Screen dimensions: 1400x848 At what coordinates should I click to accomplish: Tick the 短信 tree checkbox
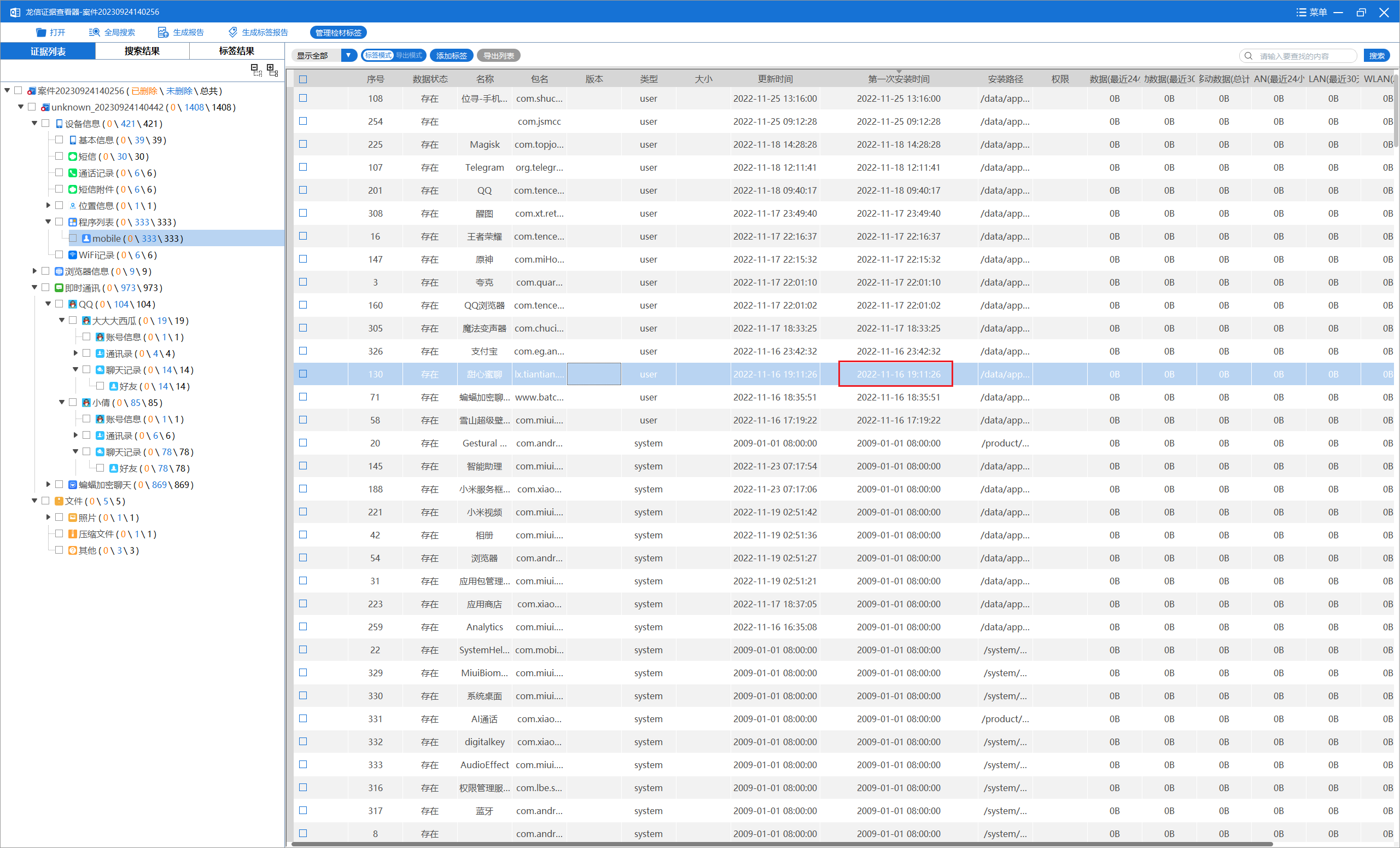pyautogui.click(x=59, y=156)
